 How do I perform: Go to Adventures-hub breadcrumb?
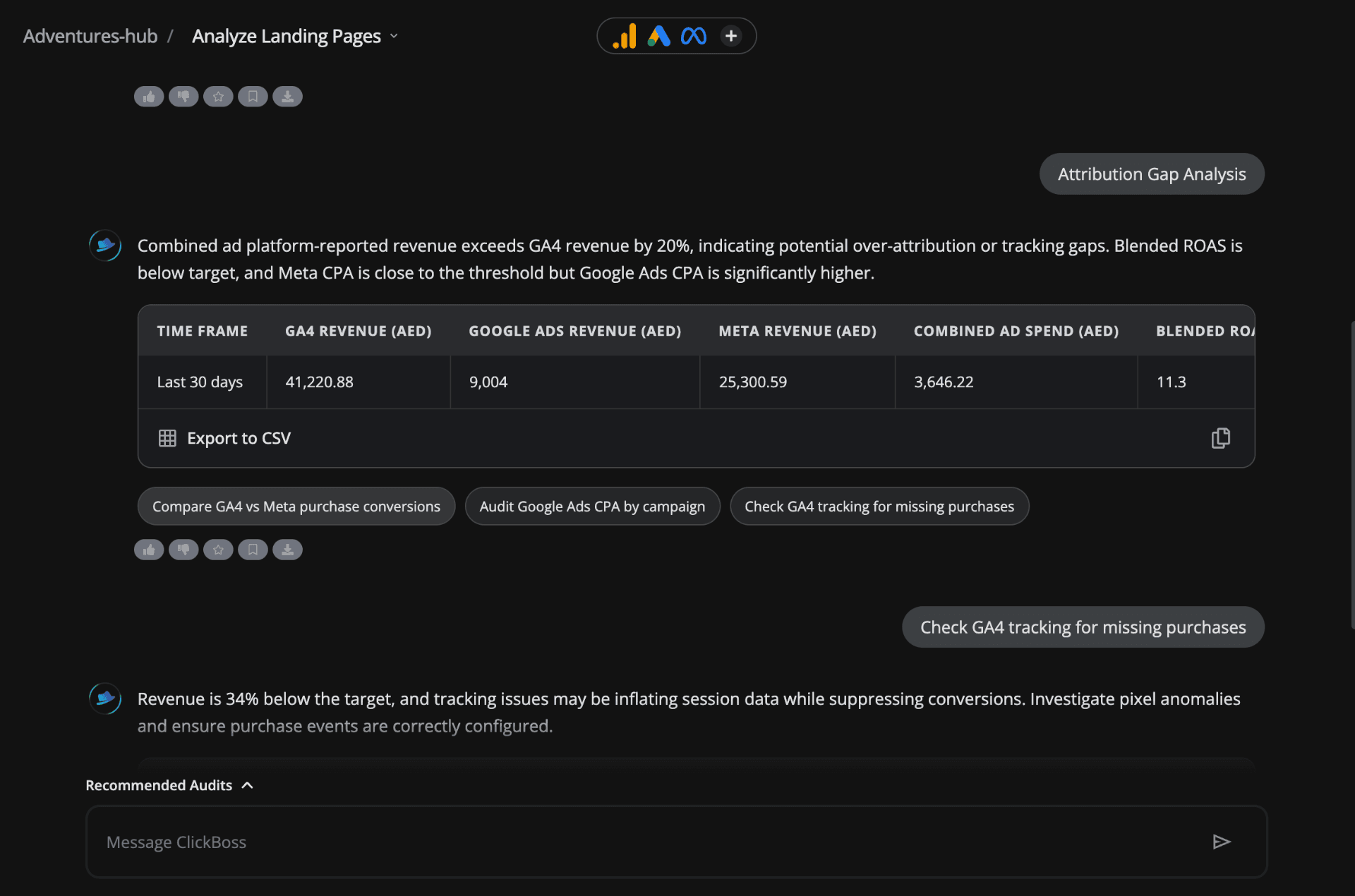click(90, 36)
